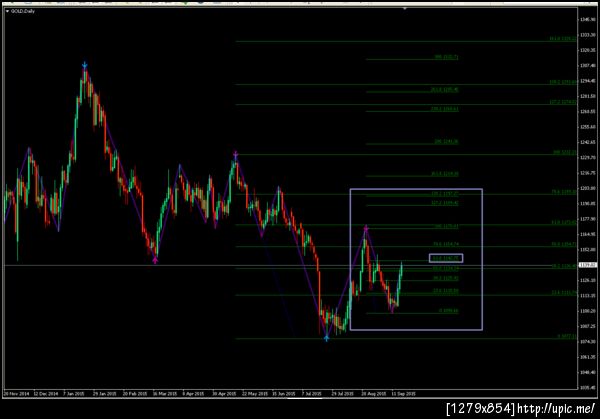Click the 1203.80 price axis value
Viewport: 600px width, 419px height.
tap(587, 188)
